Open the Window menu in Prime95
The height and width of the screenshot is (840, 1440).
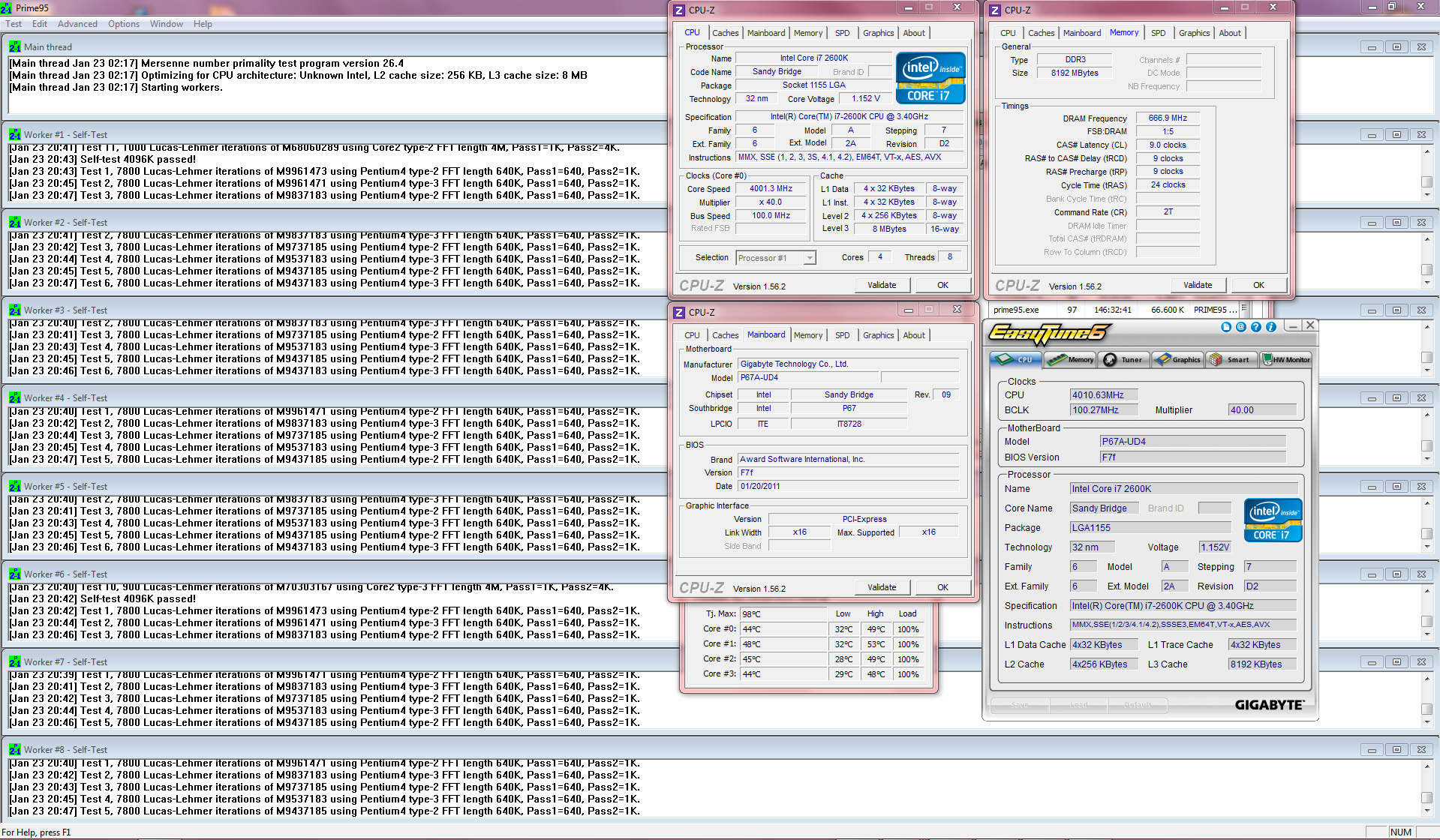coord(167,24)
